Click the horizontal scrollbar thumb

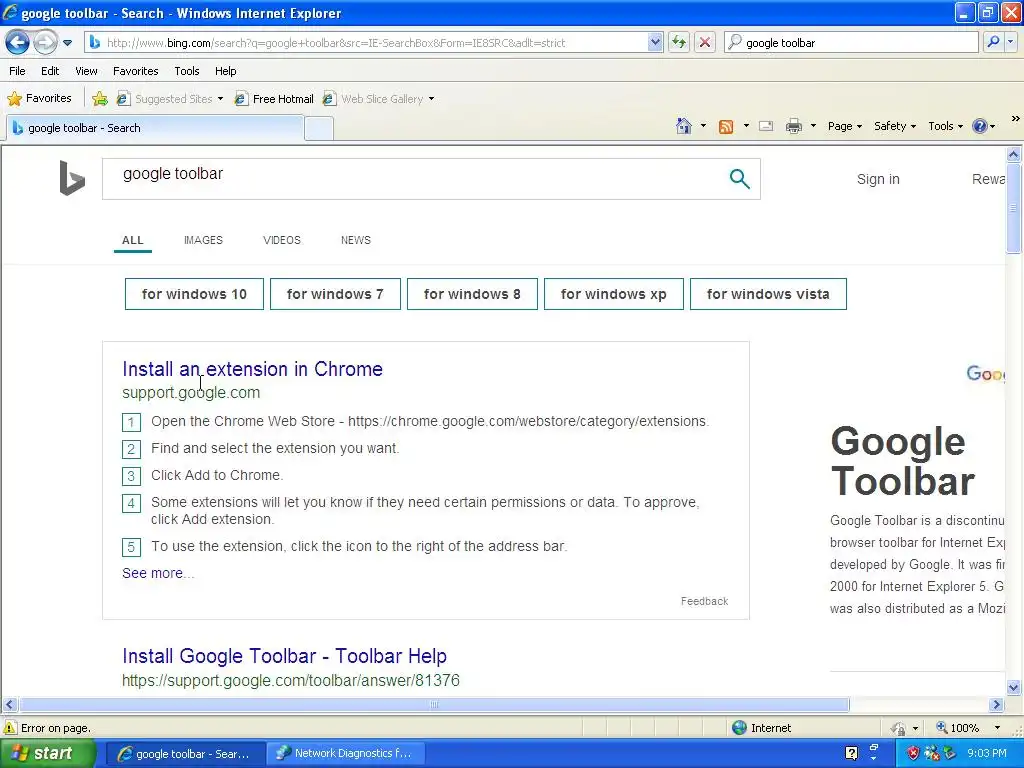pos(434,705)
